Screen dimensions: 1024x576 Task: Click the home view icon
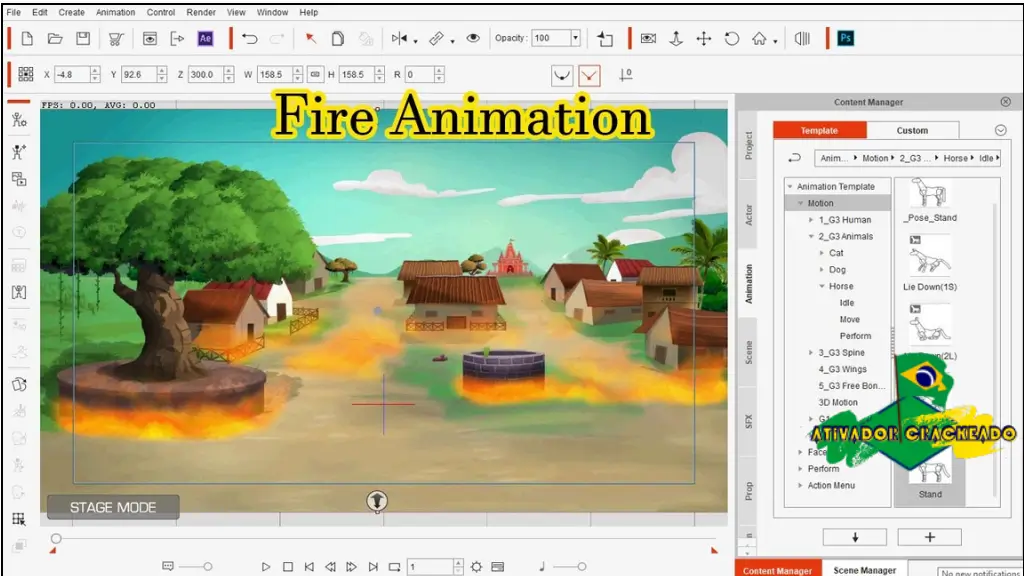[759, 39]
